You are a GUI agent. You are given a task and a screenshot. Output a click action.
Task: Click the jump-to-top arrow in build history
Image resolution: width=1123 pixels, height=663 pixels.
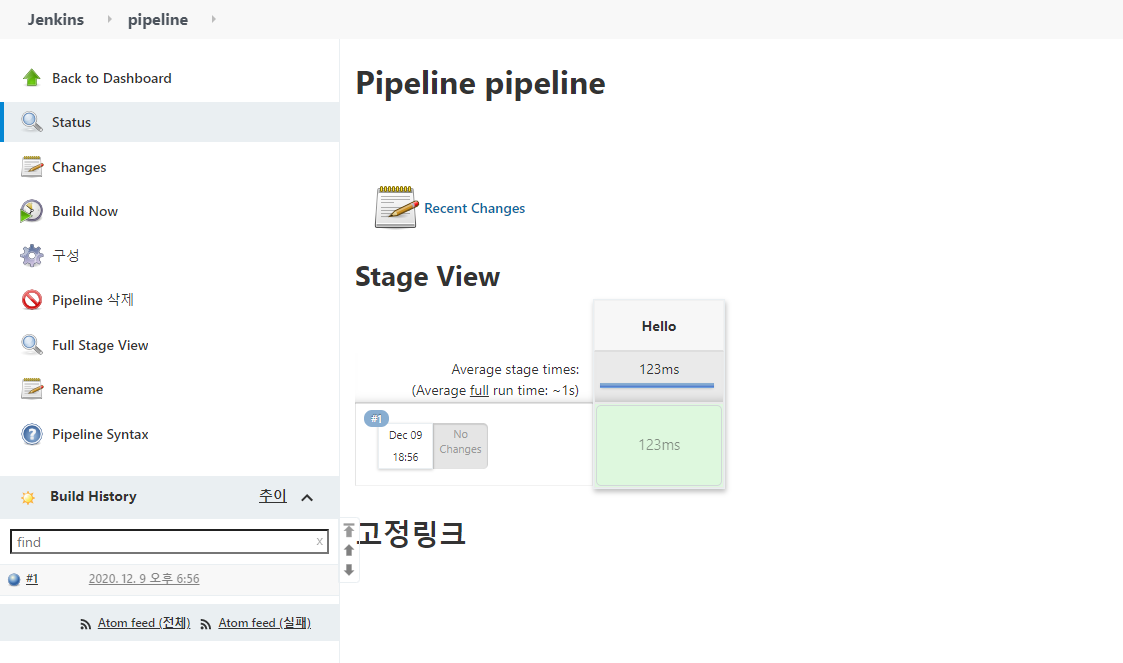(x=349, y=531)
